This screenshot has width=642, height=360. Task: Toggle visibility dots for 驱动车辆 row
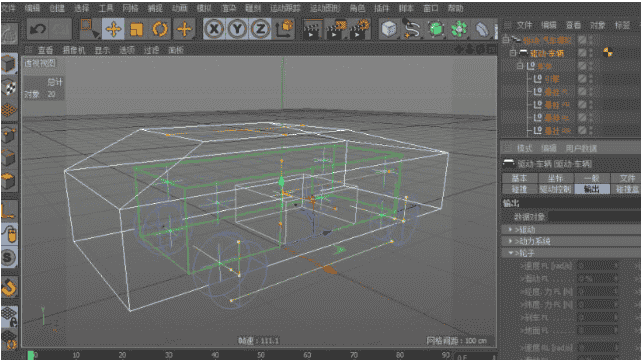click(592, 53)
